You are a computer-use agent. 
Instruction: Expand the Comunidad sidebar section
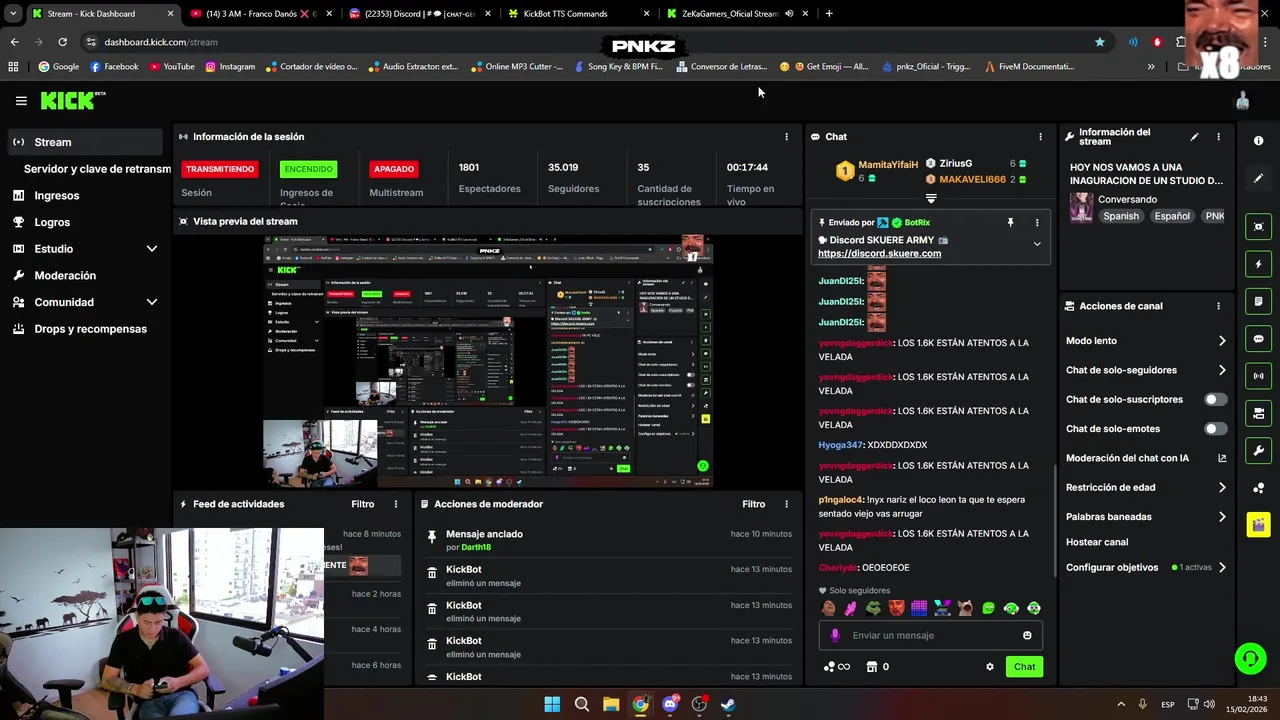pyautogui.click(x=152, y=302)
